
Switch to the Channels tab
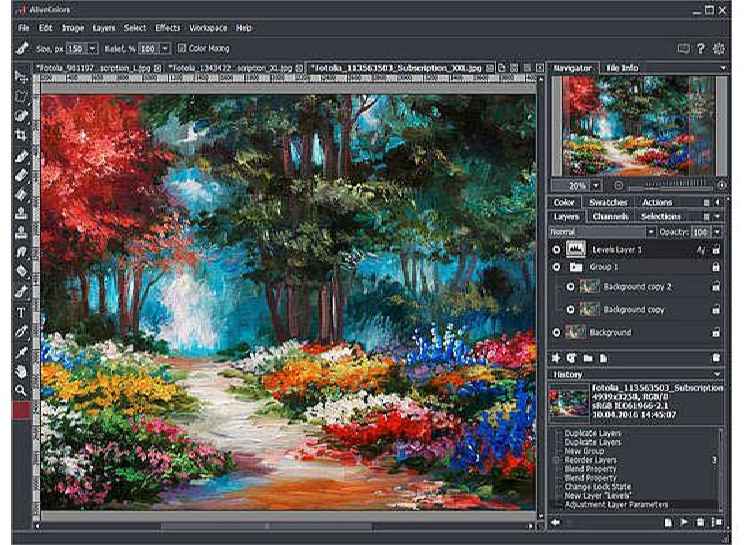click(x=609, y=216)
